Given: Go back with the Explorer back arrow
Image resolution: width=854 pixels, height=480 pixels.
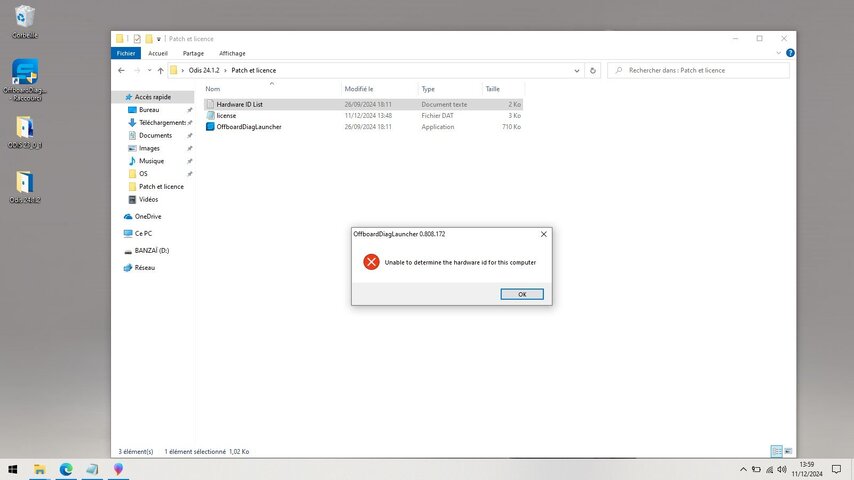Looking at the screenshot, I should pyautogui.click(x=121, y=70).
